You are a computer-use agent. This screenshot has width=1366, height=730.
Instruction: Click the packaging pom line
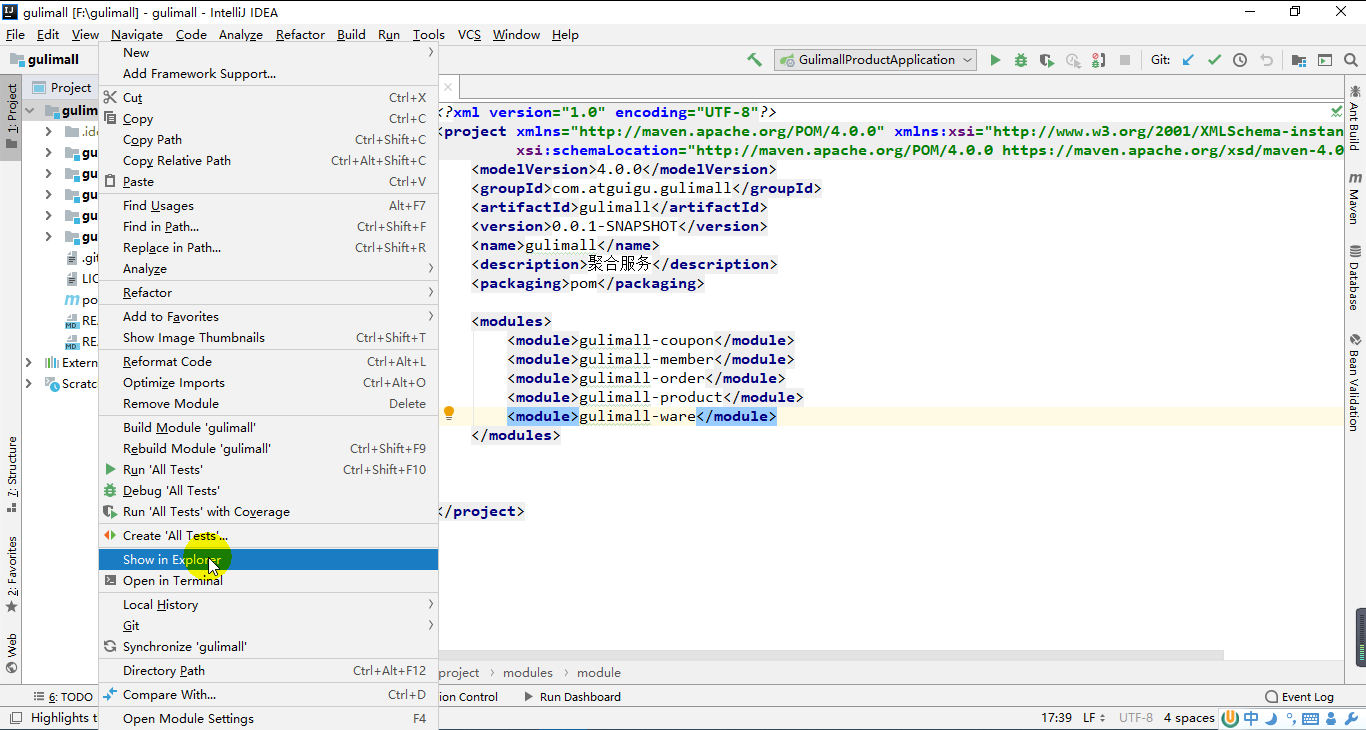(x=588, y=283)
